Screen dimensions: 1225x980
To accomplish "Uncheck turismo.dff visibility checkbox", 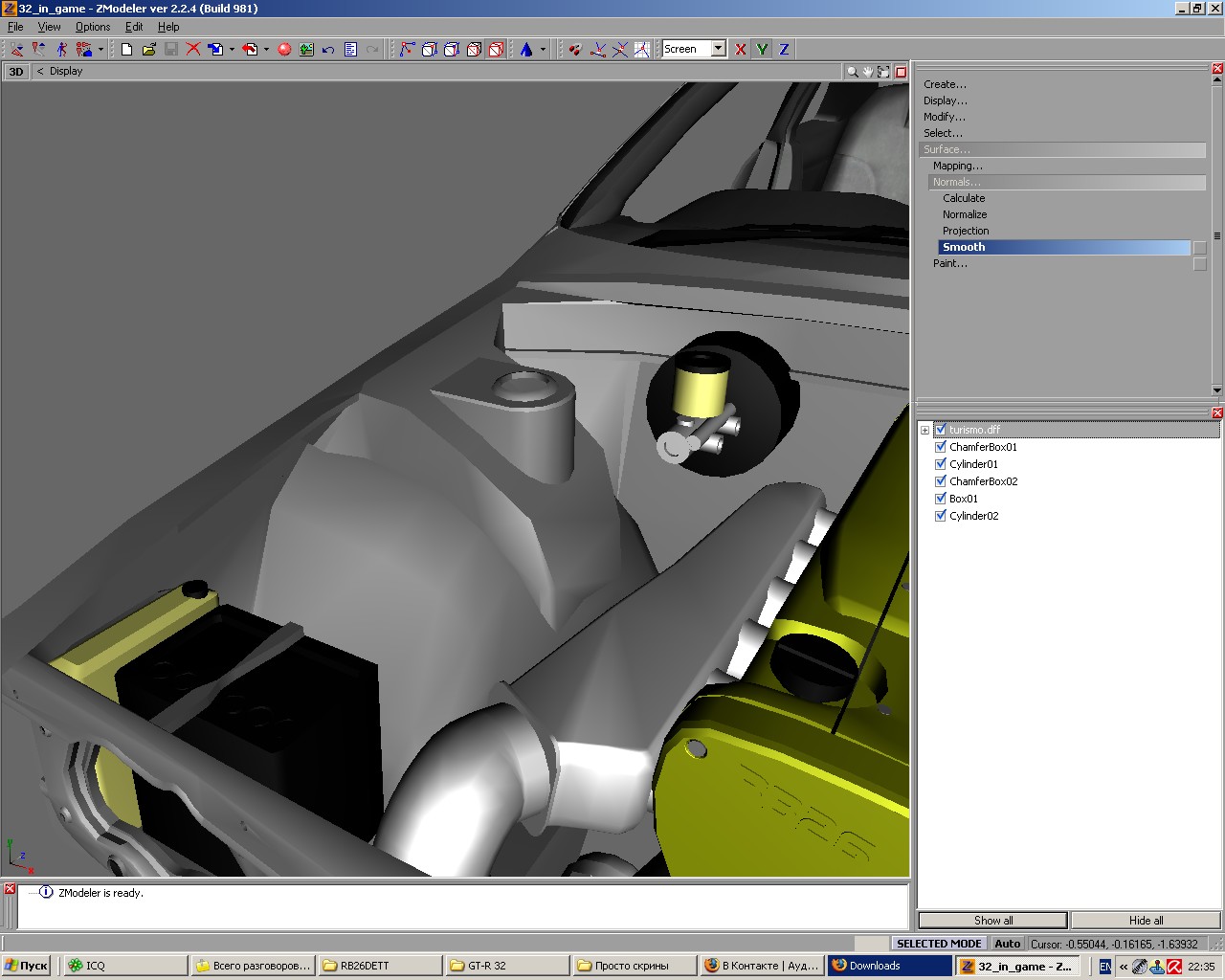I will coord(941,430).
